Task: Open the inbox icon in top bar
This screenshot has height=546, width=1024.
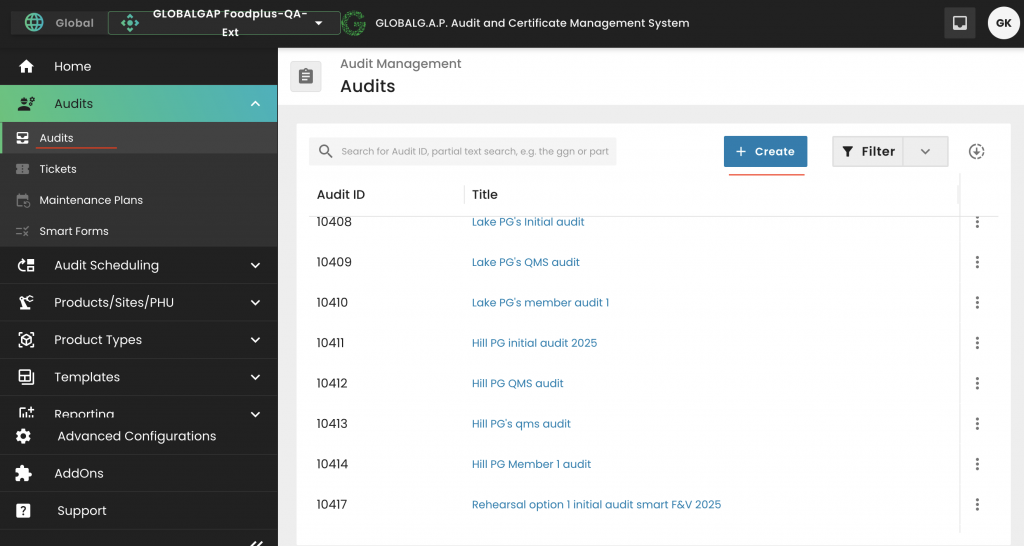Action: (959, 23)
